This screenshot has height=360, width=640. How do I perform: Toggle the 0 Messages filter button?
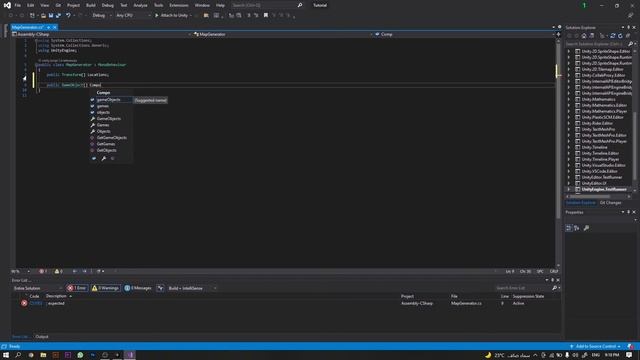[x=138, y=288]
